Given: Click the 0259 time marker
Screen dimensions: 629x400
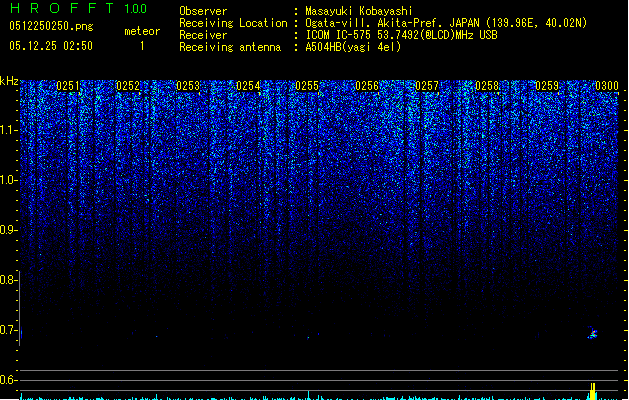Looking at the screenshot, I should [x=547, y=85].
